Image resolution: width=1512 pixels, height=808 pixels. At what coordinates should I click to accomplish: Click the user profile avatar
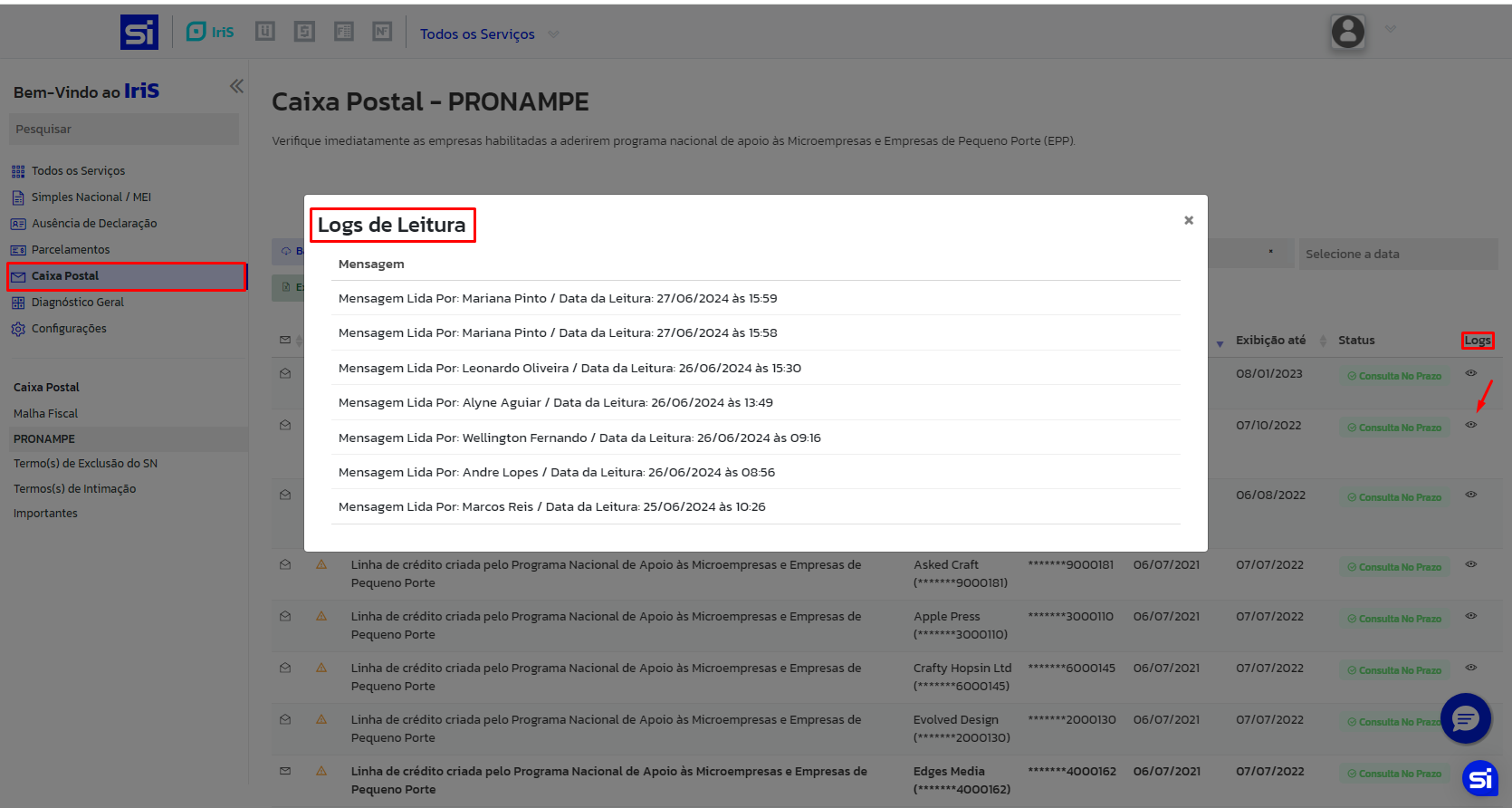click(1347, 32)
